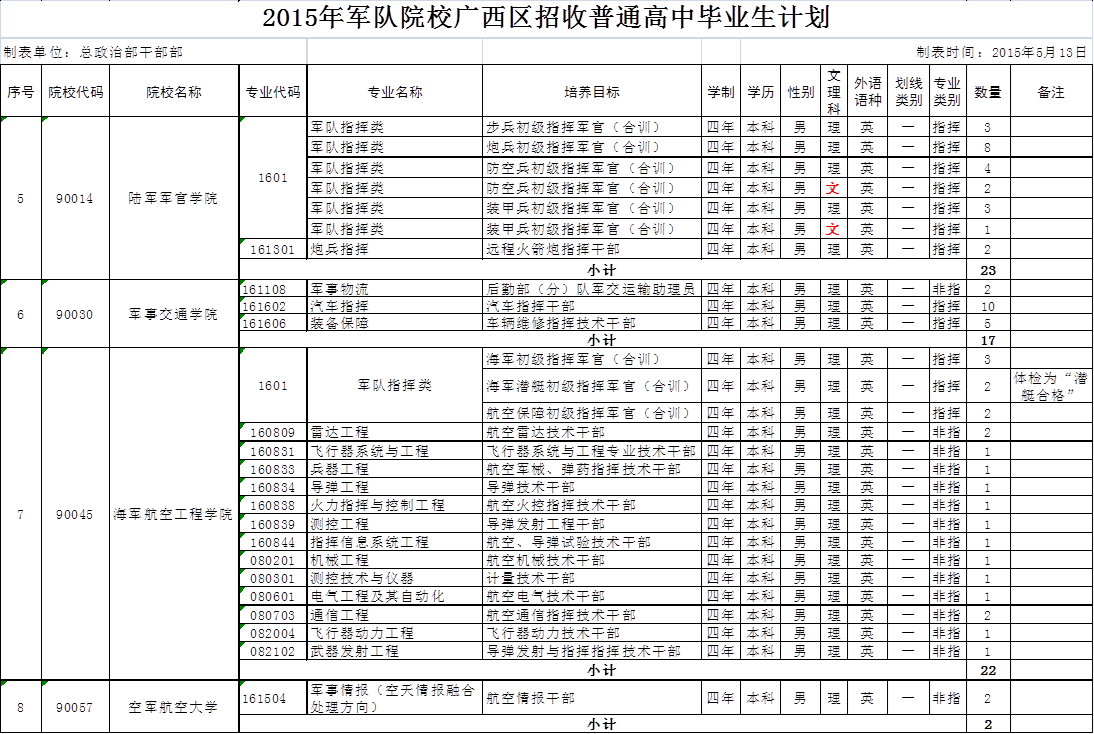Select the 空军航空大学 school name cell
The image size is (1094, 734).
coord(174,707)
